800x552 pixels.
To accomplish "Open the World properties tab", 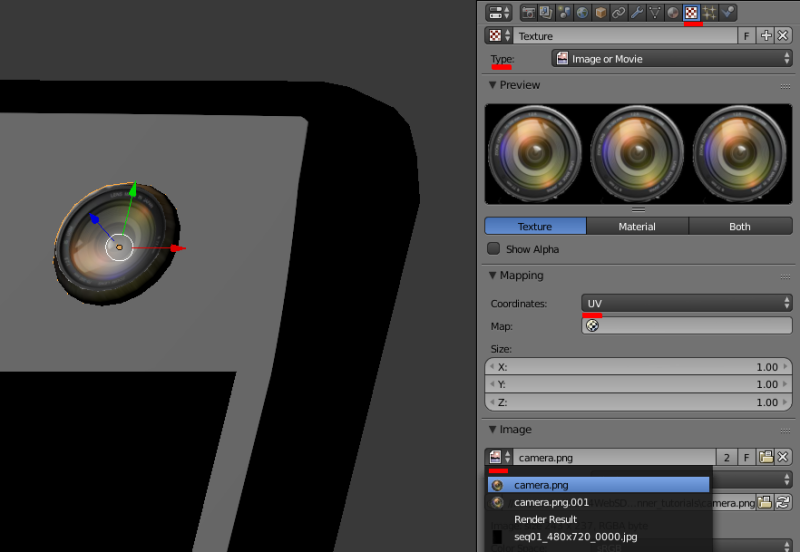I will [582, 12].
